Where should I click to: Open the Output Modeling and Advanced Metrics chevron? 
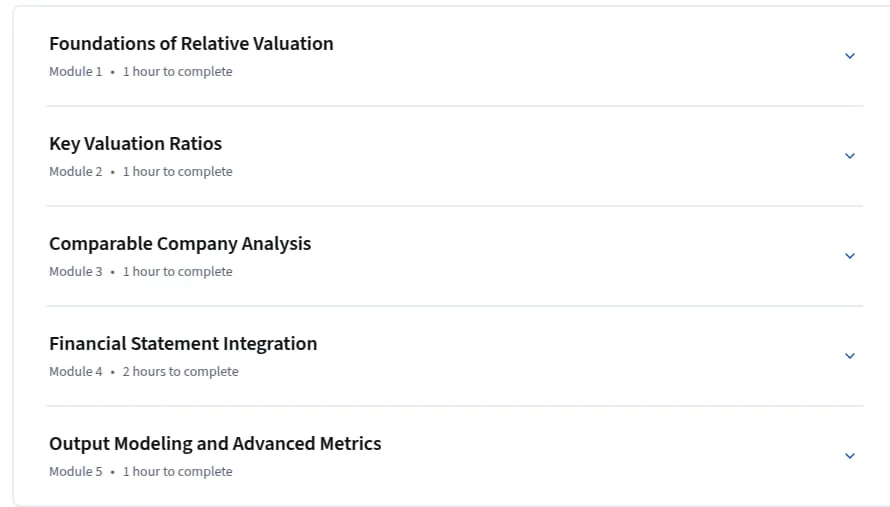[850, 455]
